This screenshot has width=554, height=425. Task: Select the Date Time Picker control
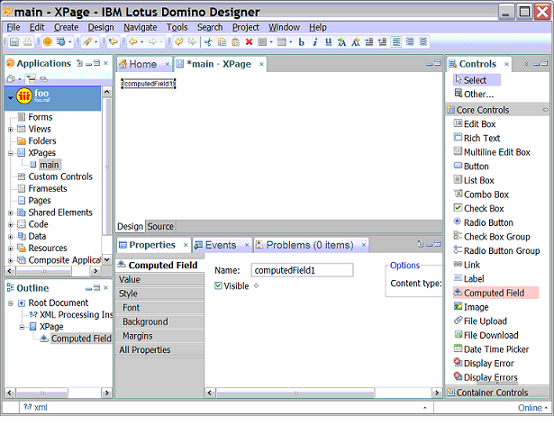pyautogui.click(x=491, y=349)
